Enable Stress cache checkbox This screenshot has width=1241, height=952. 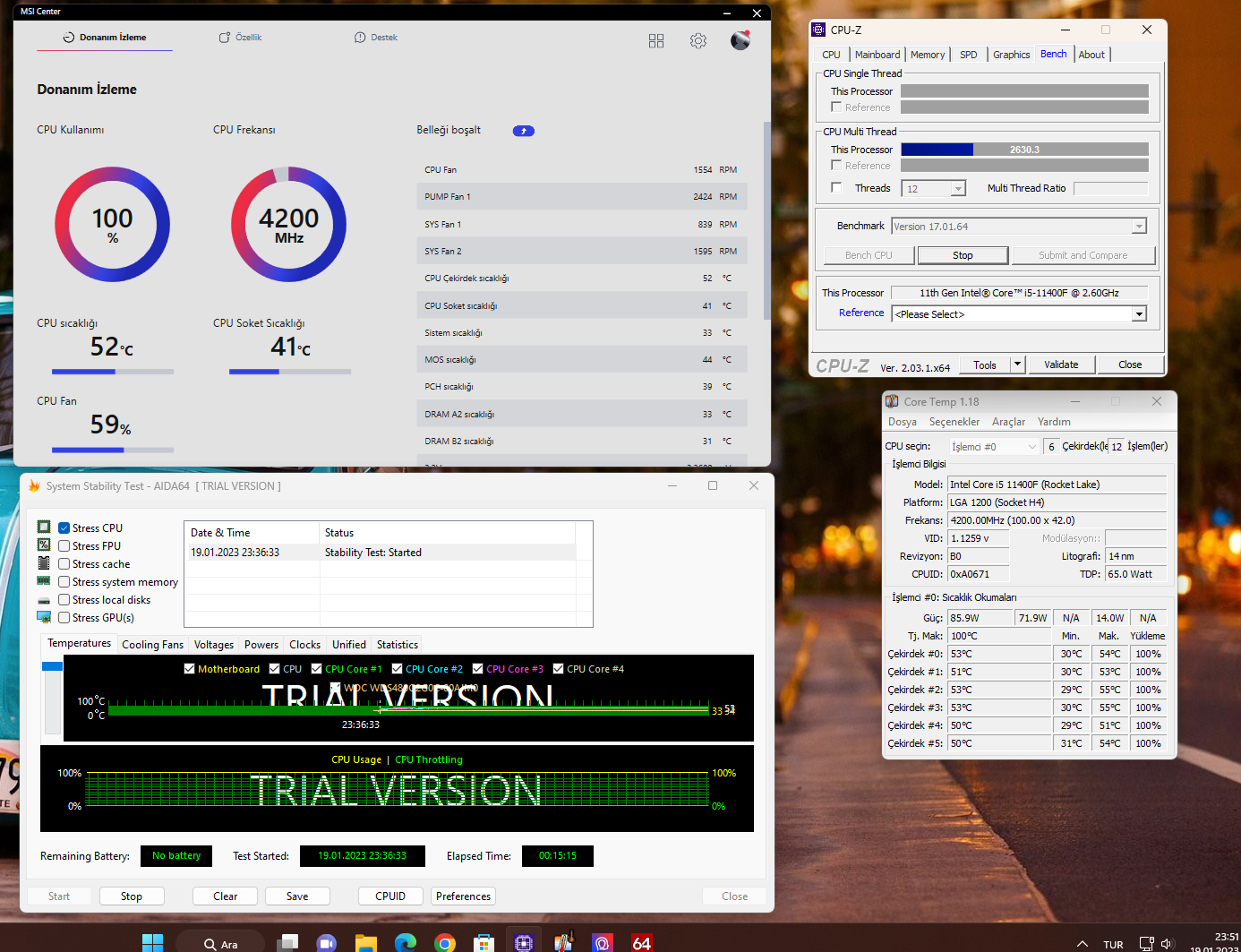pyautogui.click(x=64, y=563)
